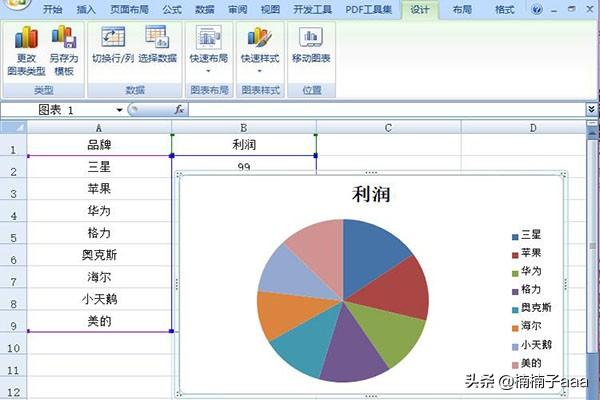Click the vertical scrollbar on the right

click(592, 245)
